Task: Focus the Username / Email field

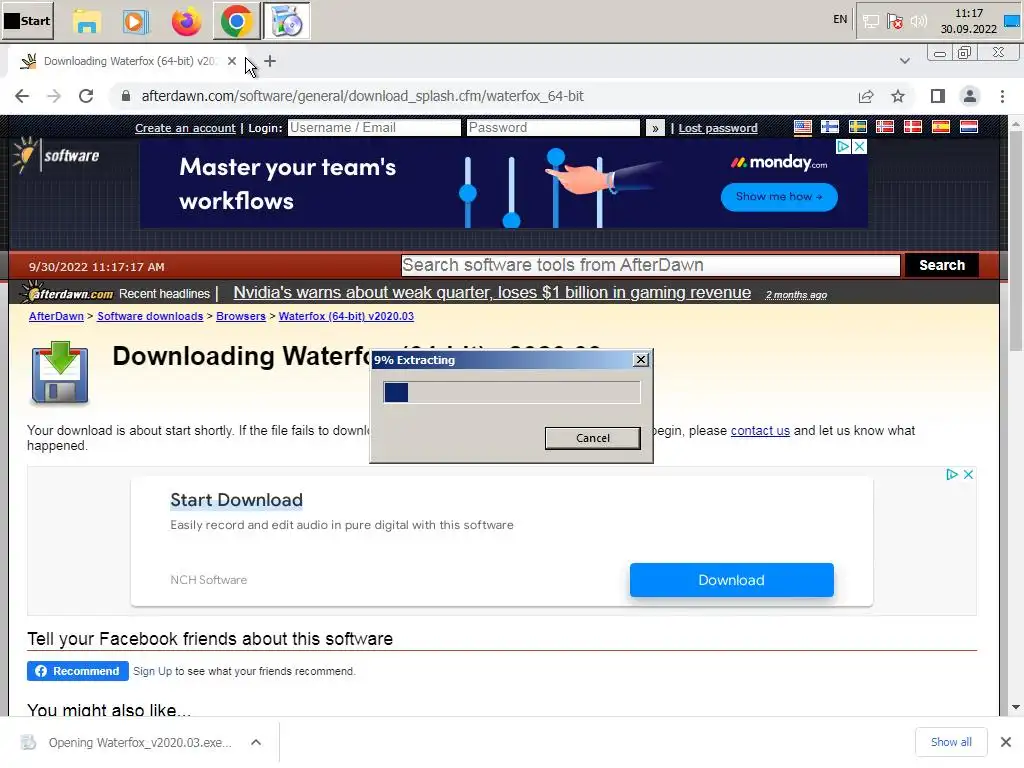Action: pos(374,127)
